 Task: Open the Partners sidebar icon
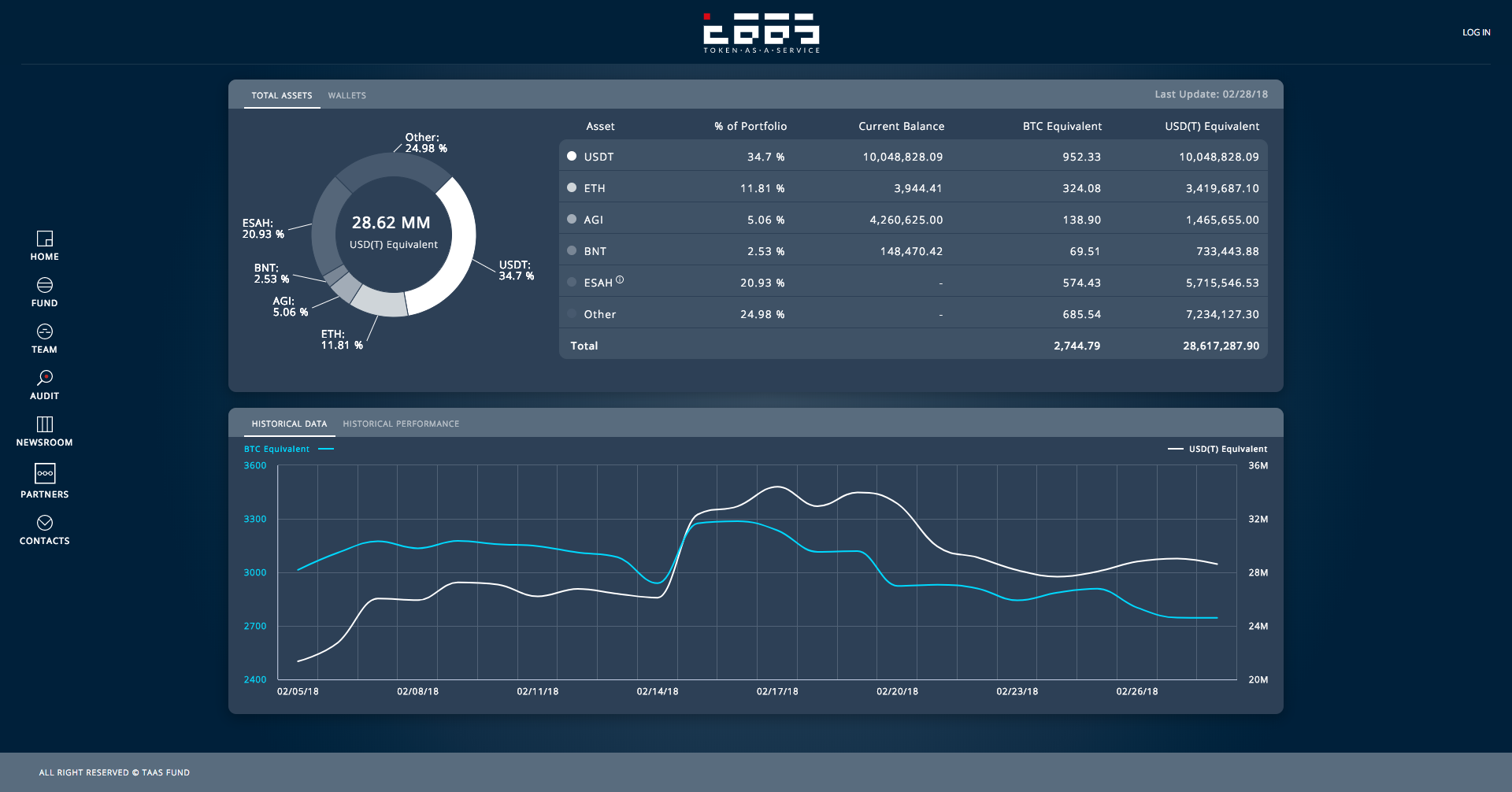click(x=45, y=473)
